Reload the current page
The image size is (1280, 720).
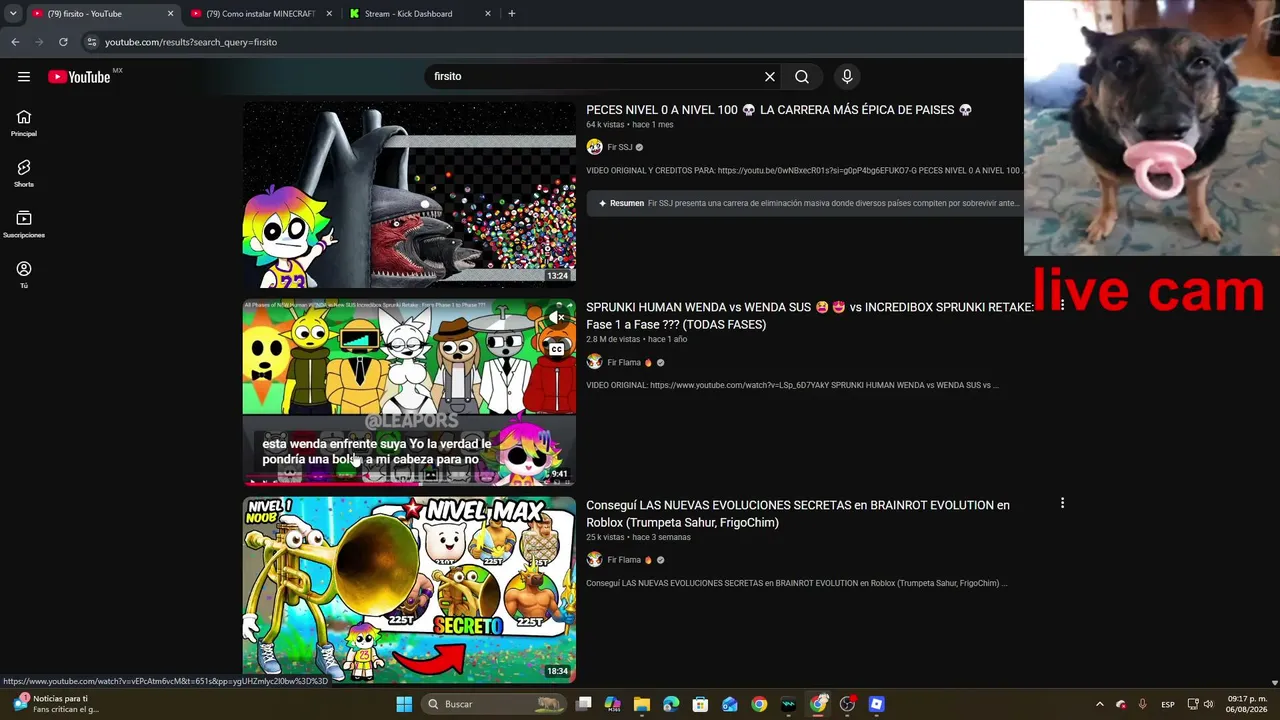pyautogui.click(x=63, y=42)
